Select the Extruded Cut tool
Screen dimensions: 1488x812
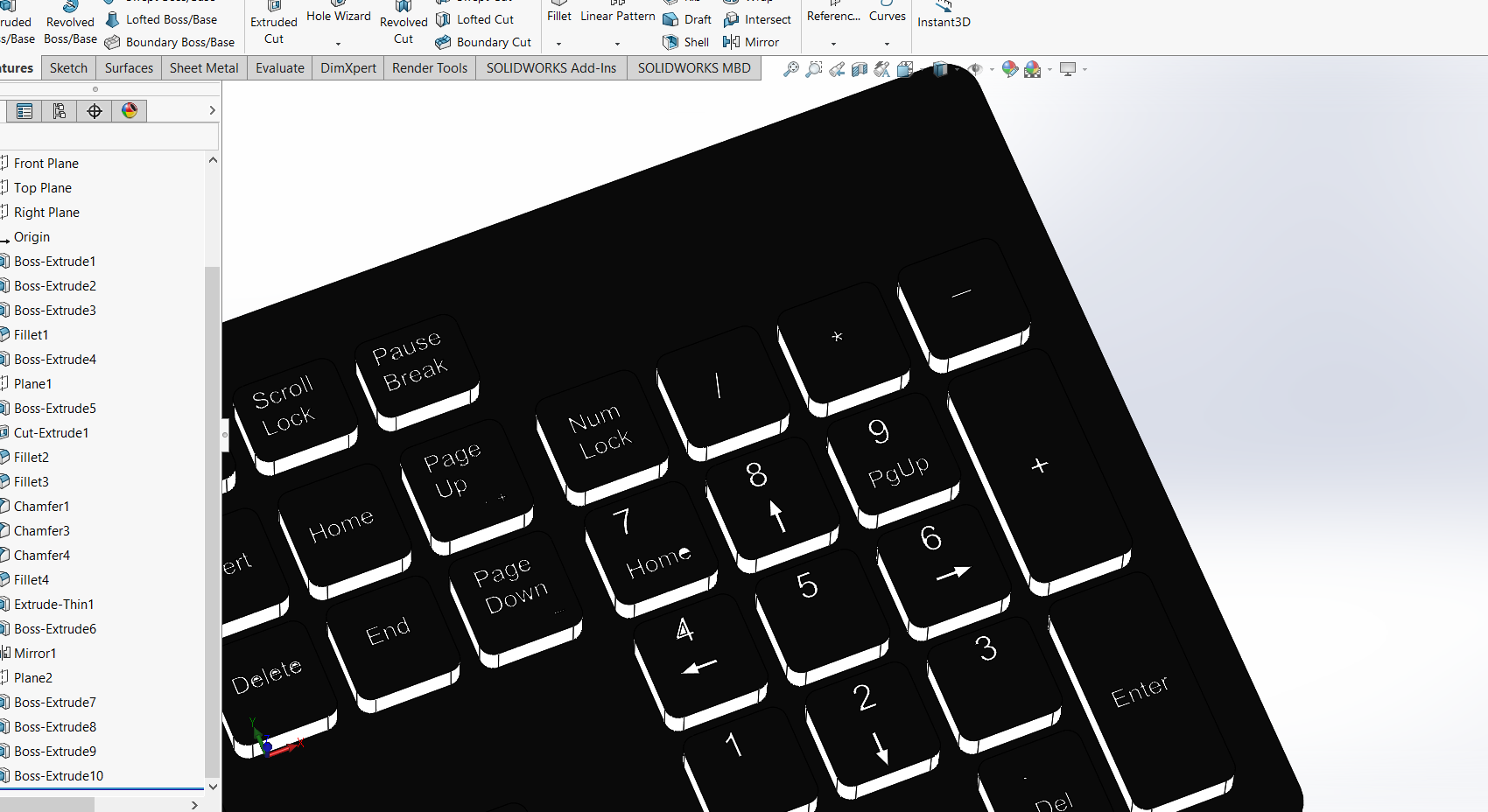[274, 24]
